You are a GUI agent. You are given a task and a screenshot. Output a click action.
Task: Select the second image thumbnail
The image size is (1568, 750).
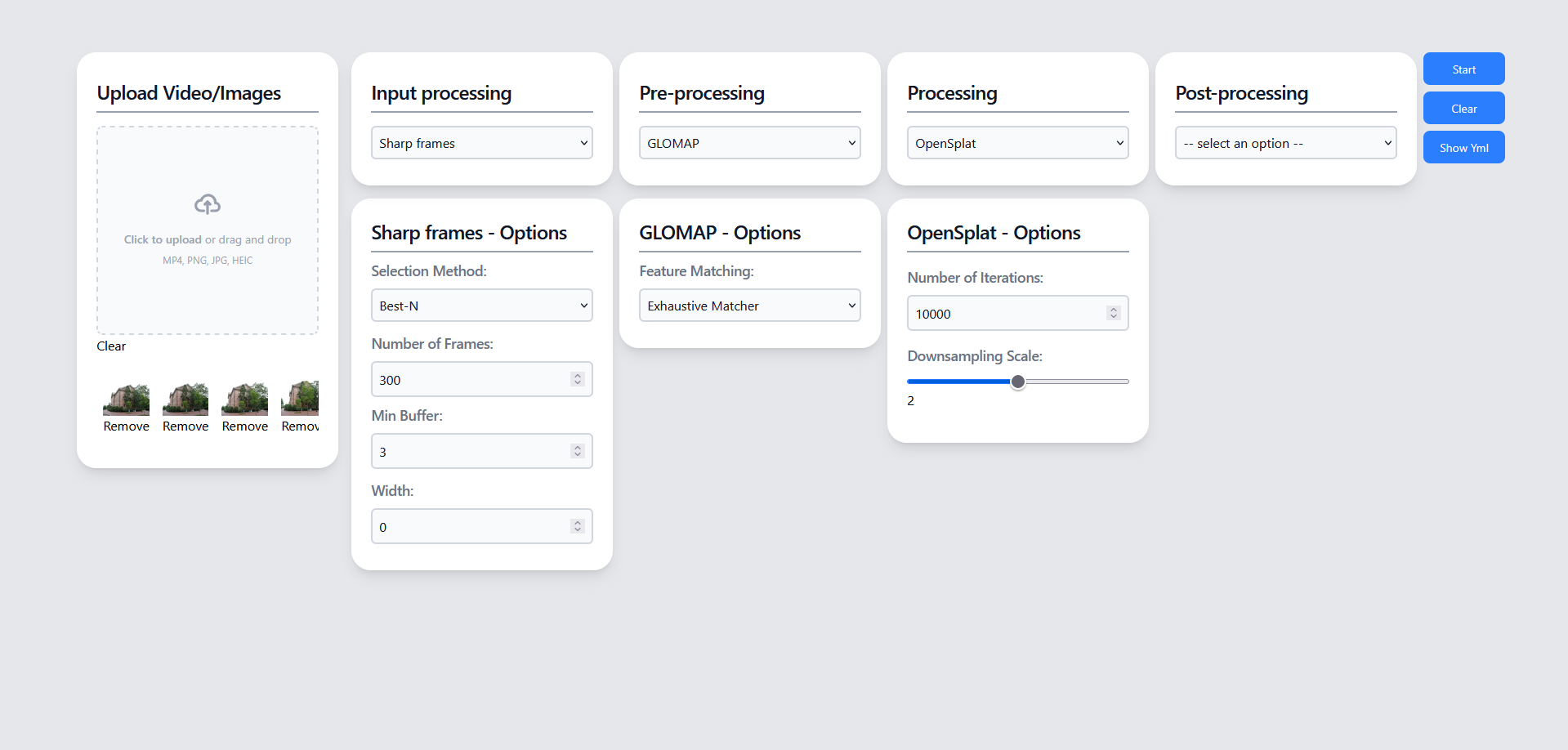185,400
